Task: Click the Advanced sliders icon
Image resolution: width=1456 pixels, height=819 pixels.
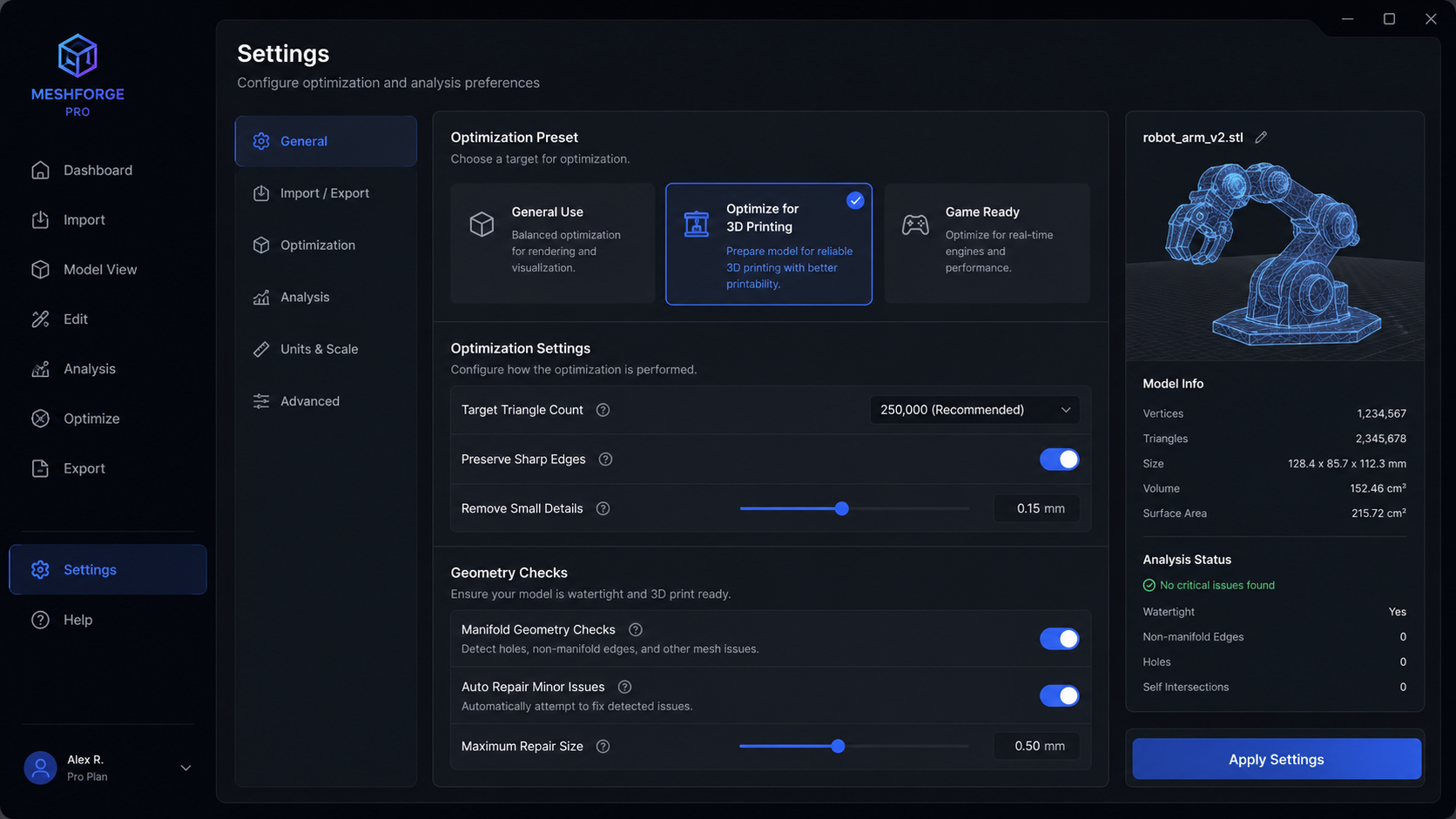Action: point(261,401)
